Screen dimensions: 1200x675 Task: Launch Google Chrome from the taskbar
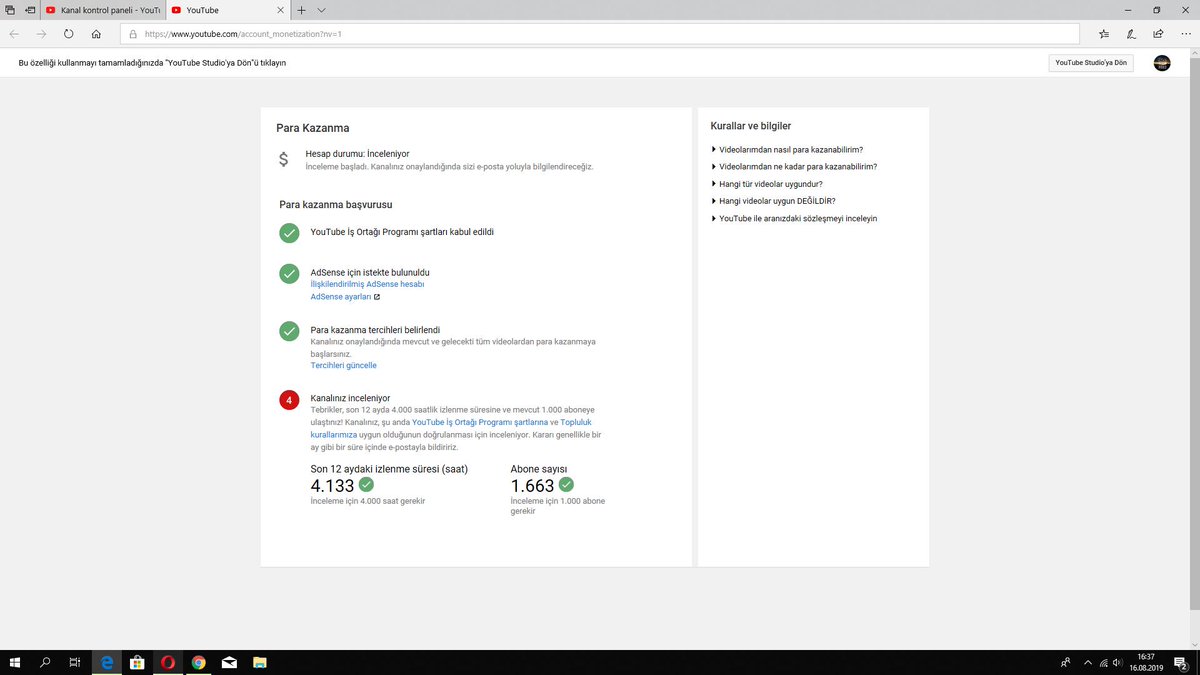[x=199, y=662]
